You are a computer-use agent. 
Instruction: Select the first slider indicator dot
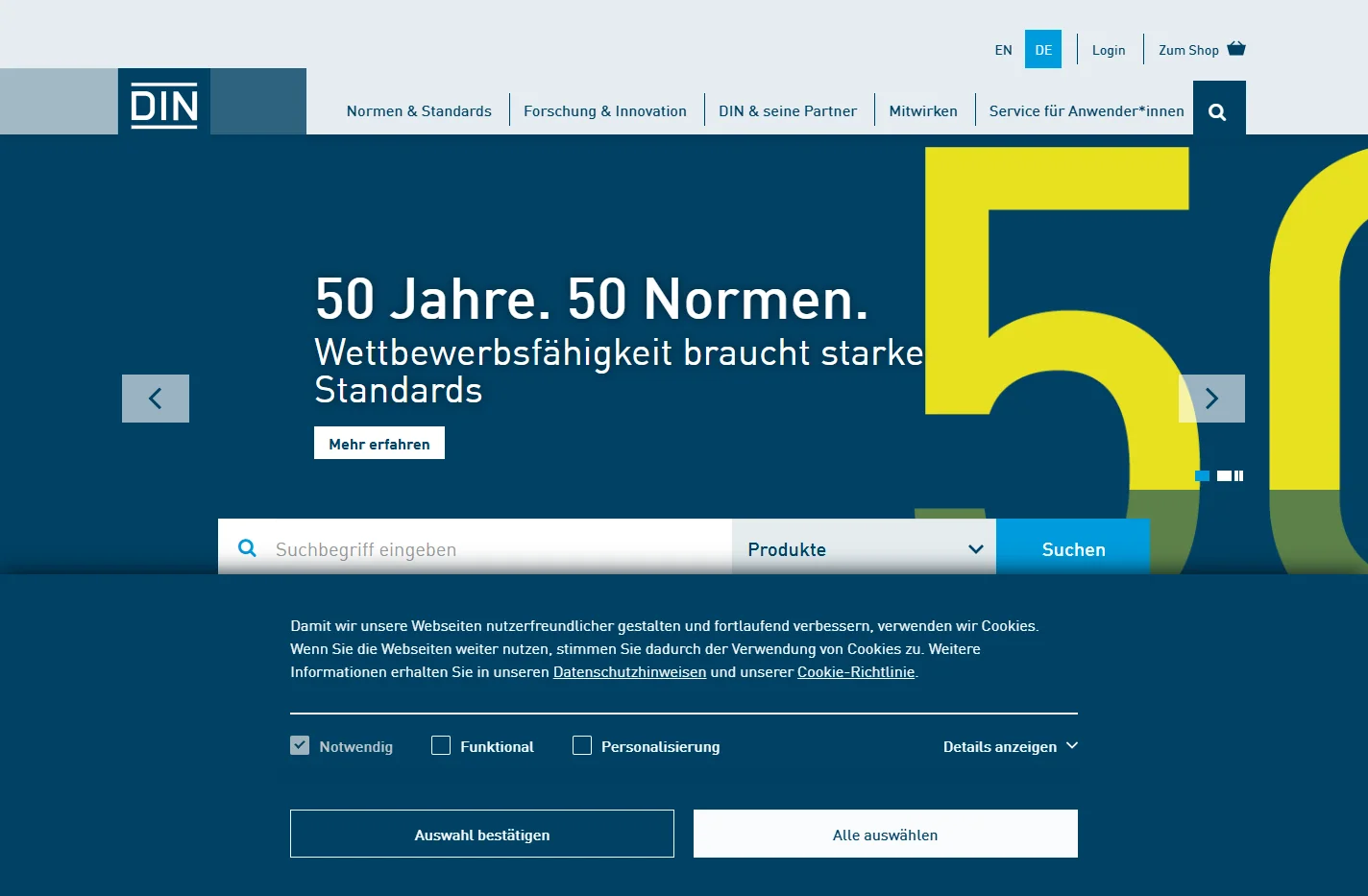[1202, 476]
